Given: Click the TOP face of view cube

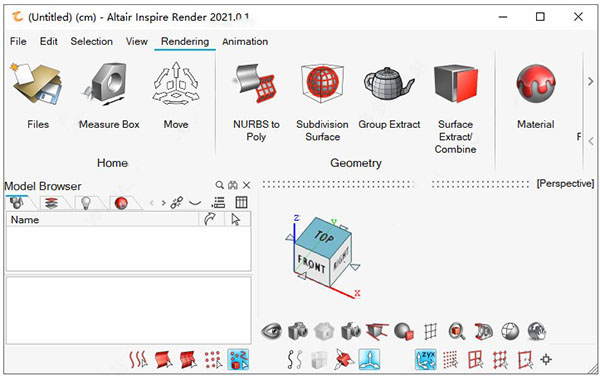Looking at the screenshot, I should coord(323,238).
